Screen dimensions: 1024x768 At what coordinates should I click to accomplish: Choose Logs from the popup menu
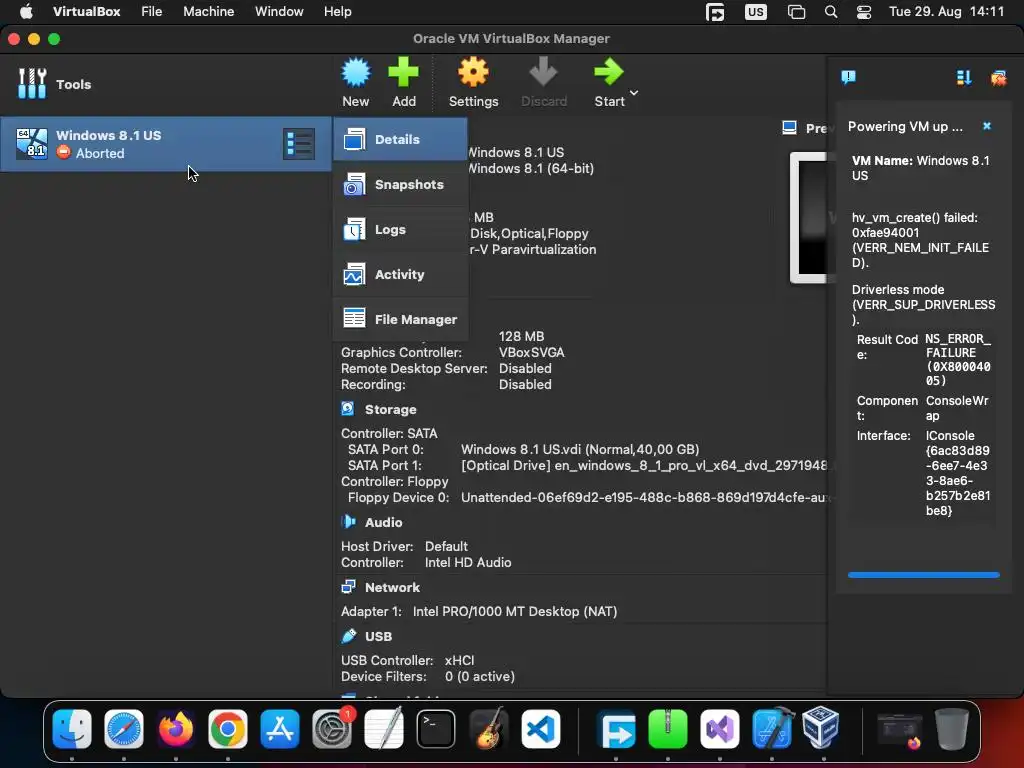400,229
